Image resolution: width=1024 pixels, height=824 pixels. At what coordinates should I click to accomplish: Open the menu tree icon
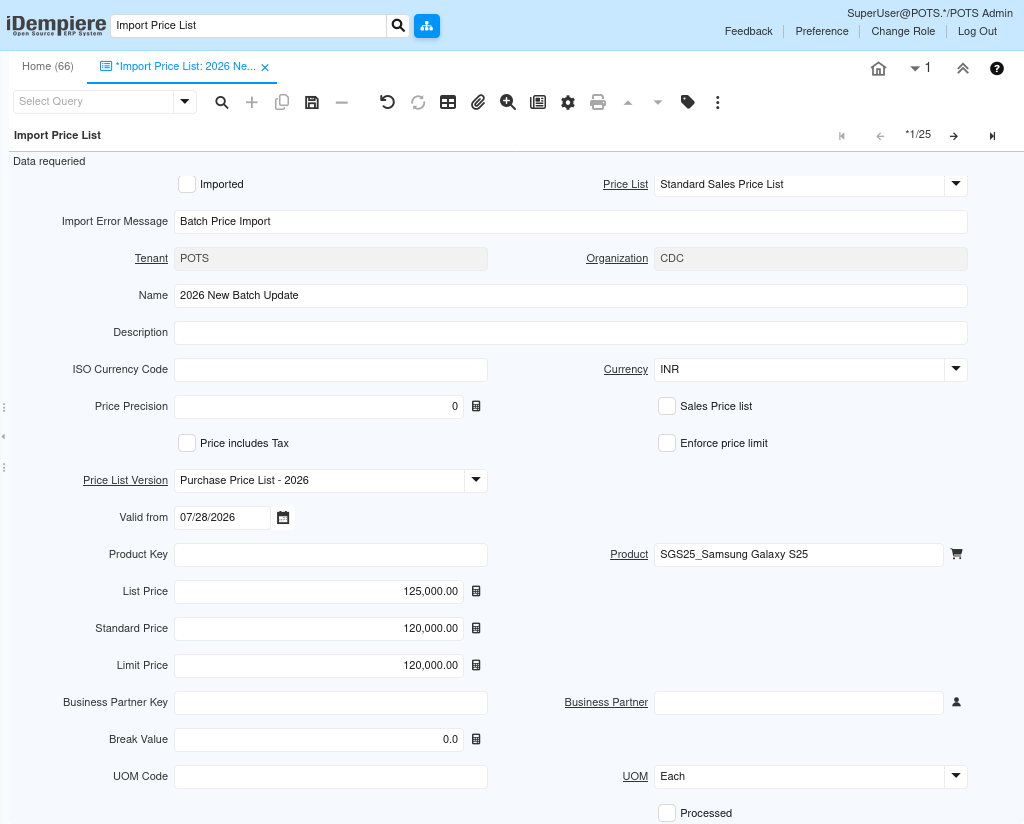(x=427, y=25)
